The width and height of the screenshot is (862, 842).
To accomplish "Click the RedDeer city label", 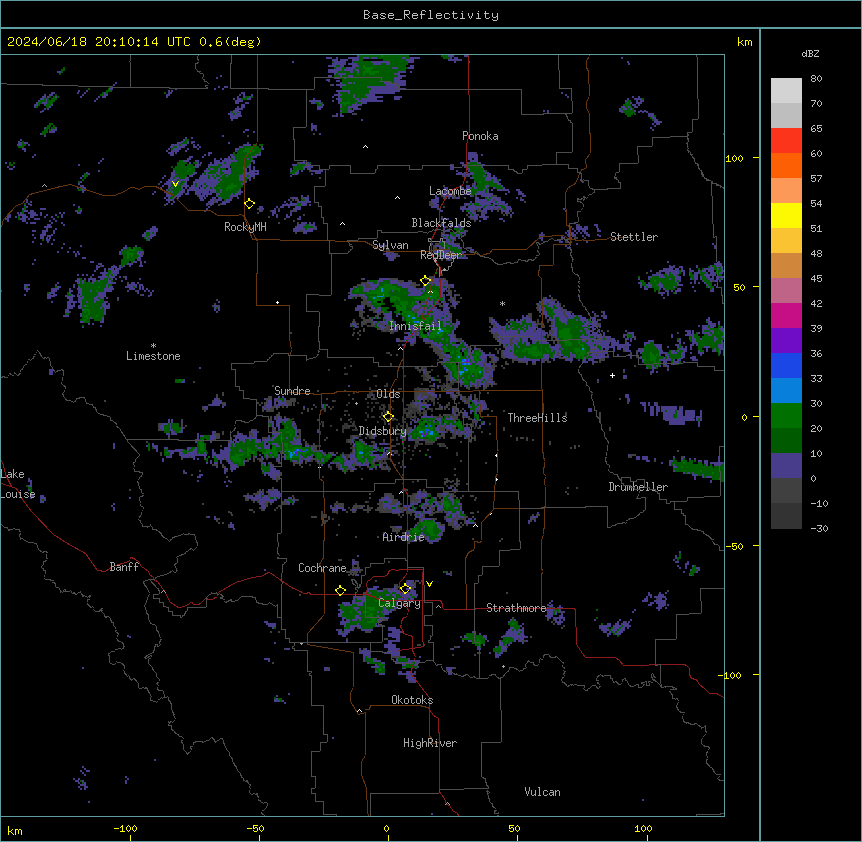I will click(x=441, y=255).
